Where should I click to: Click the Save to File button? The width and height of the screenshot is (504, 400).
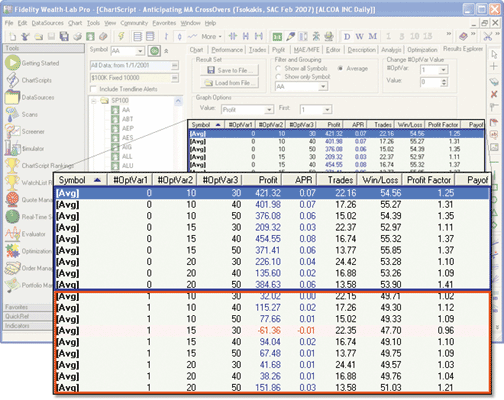(x=229, y=70)
